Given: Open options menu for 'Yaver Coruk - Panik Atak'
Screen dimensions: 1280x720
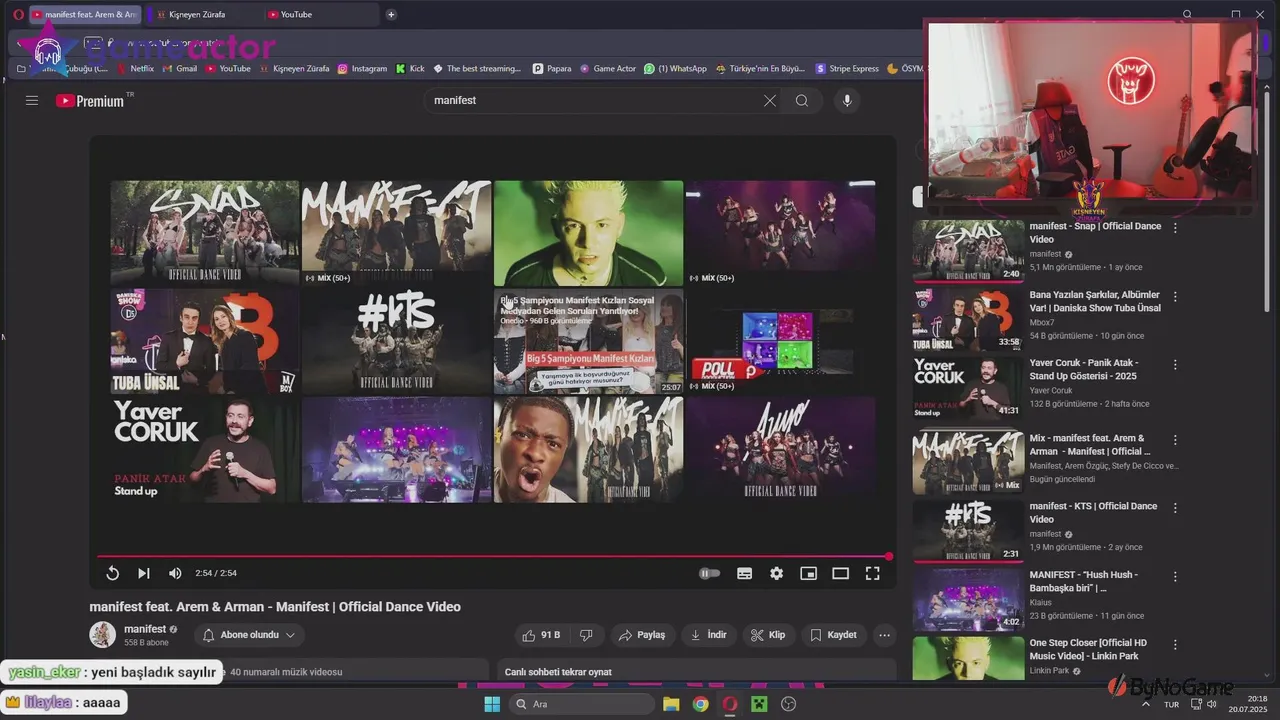Looking at the screenshot, I should coord(1175,365).
